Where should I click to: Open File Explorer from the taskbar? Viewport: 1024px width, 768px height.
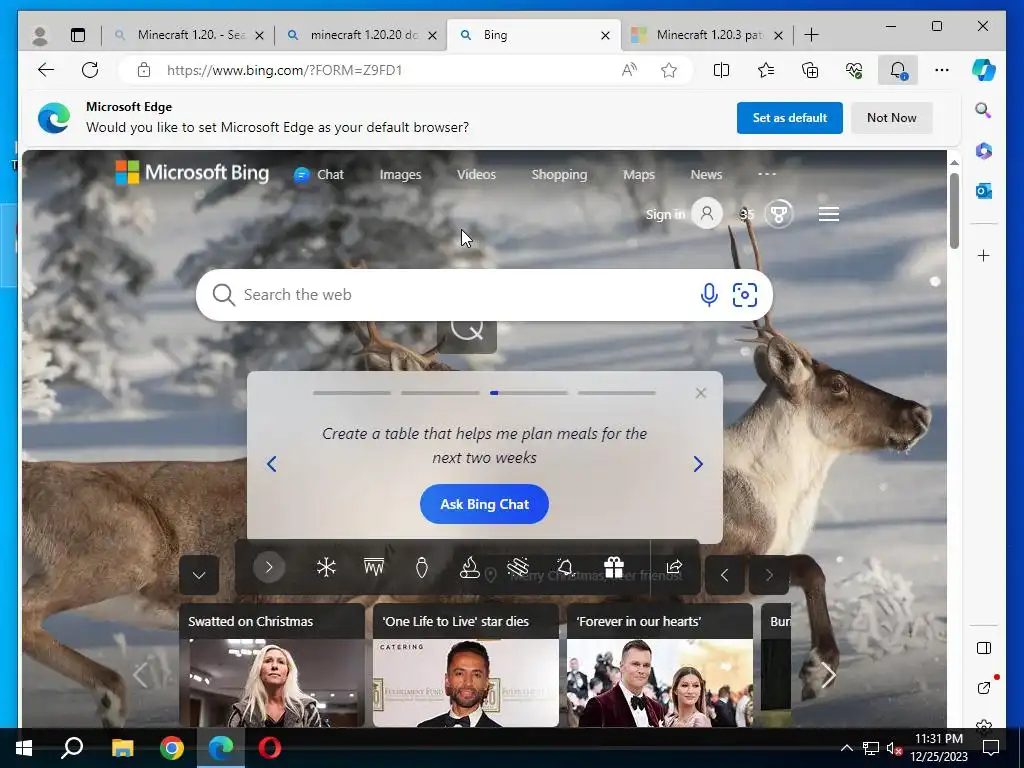coord(122,748)
